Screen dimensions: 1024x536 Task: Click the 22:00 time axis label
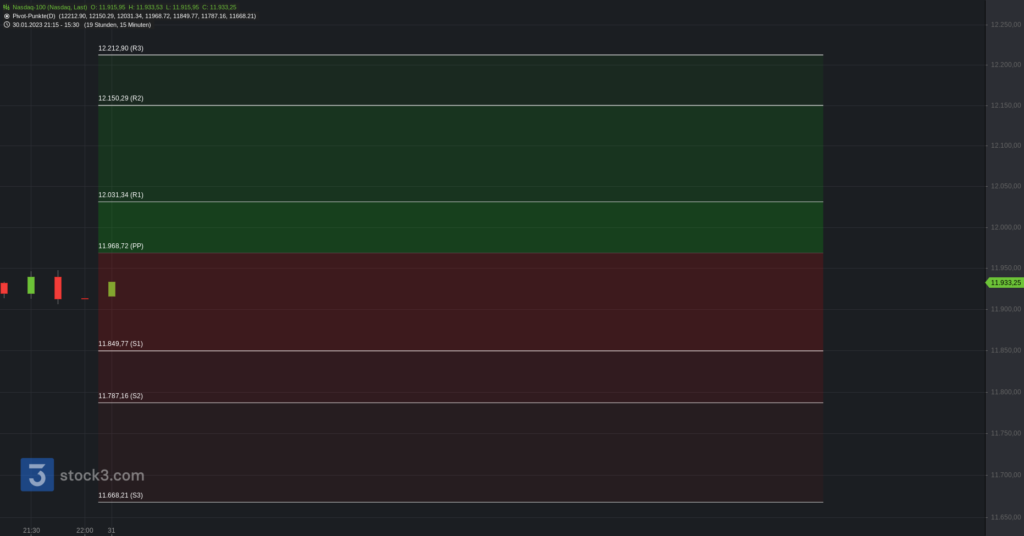pos(84,530)
